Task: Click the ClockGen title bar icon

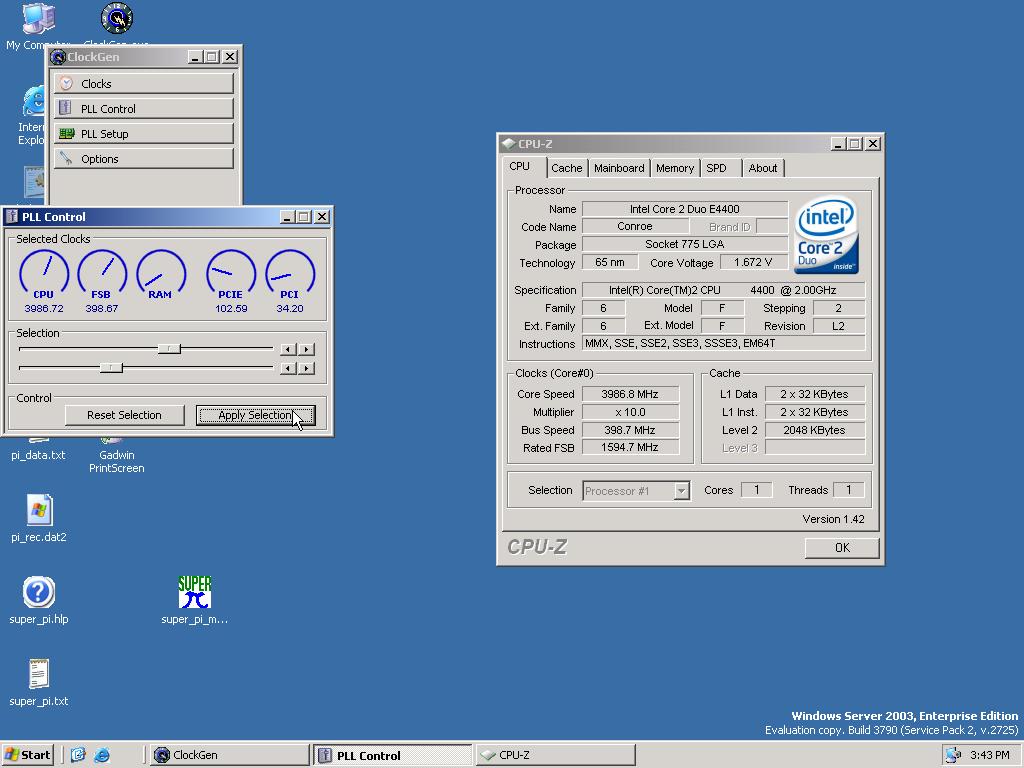Action: [x=57, y=57]
